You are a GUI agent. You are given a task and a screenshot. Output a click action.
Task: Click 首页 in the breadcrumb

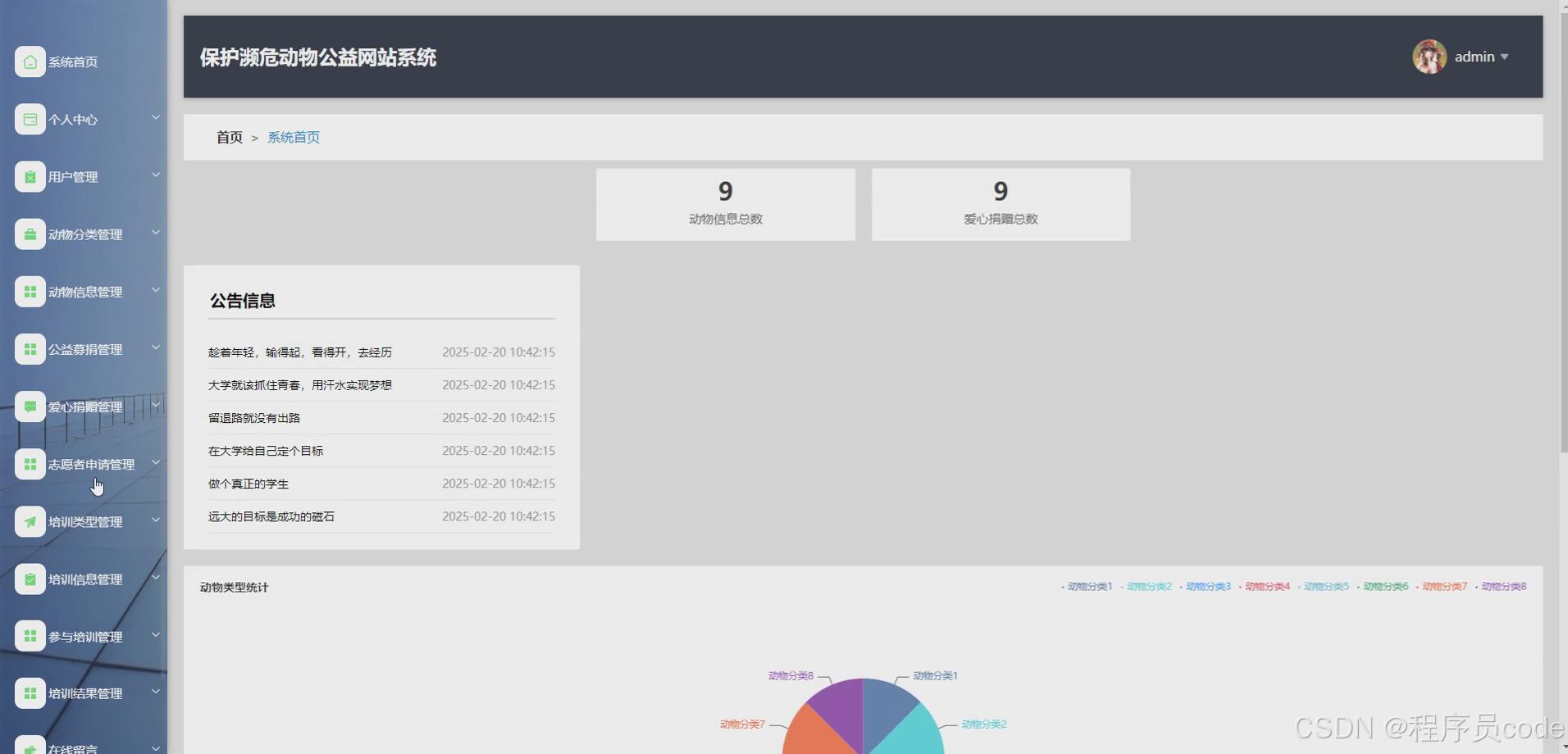click(x=230, y=138)
